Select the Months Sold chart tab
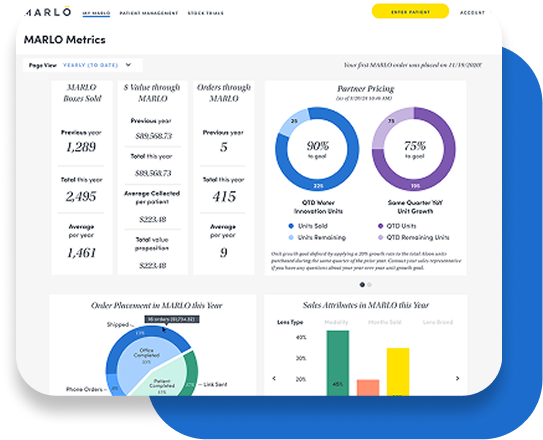 click(385, 322)
